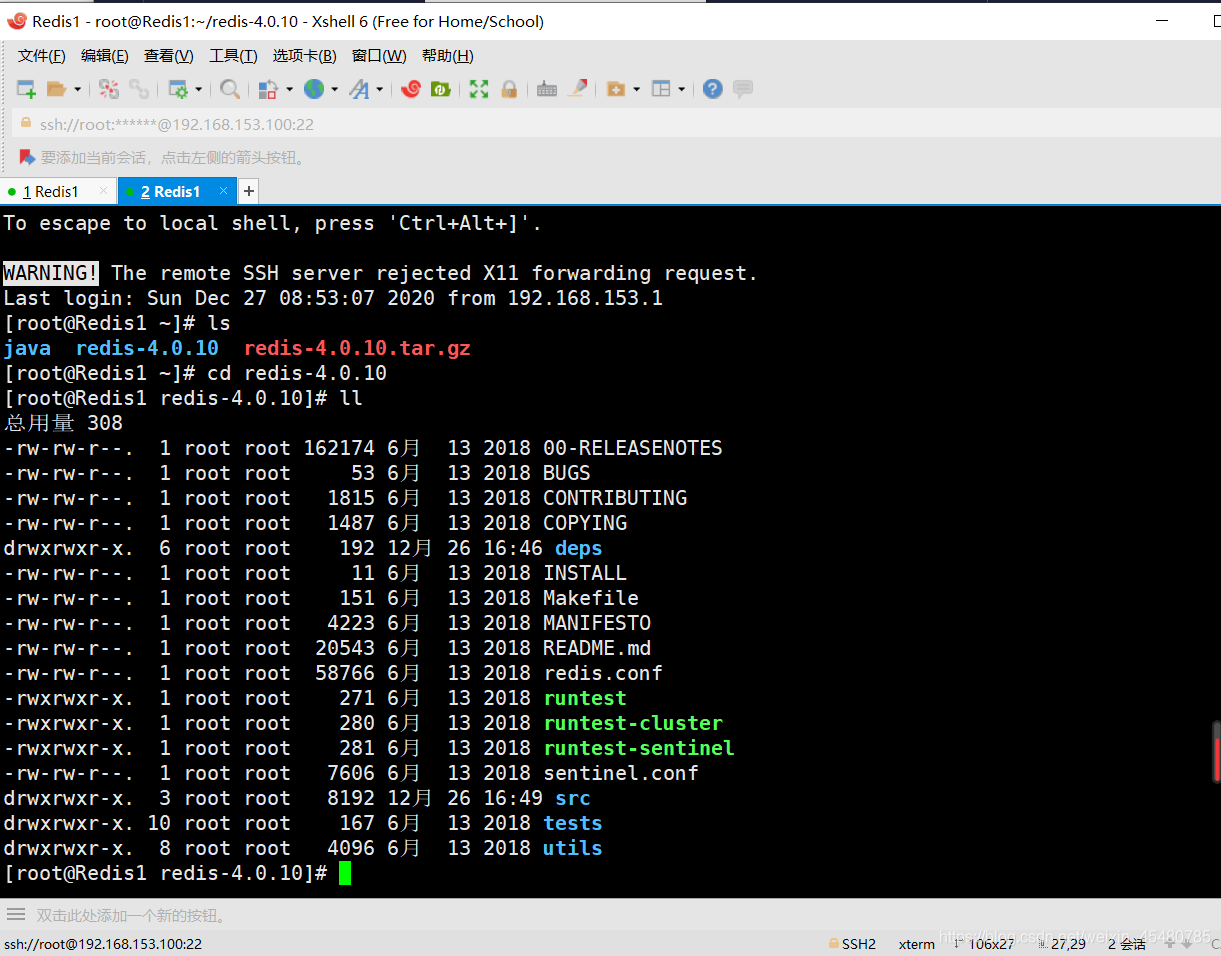Screen dimensions: 1221x956
Task: Click the keyboard key-mapping icon
Action: (546, 89)
